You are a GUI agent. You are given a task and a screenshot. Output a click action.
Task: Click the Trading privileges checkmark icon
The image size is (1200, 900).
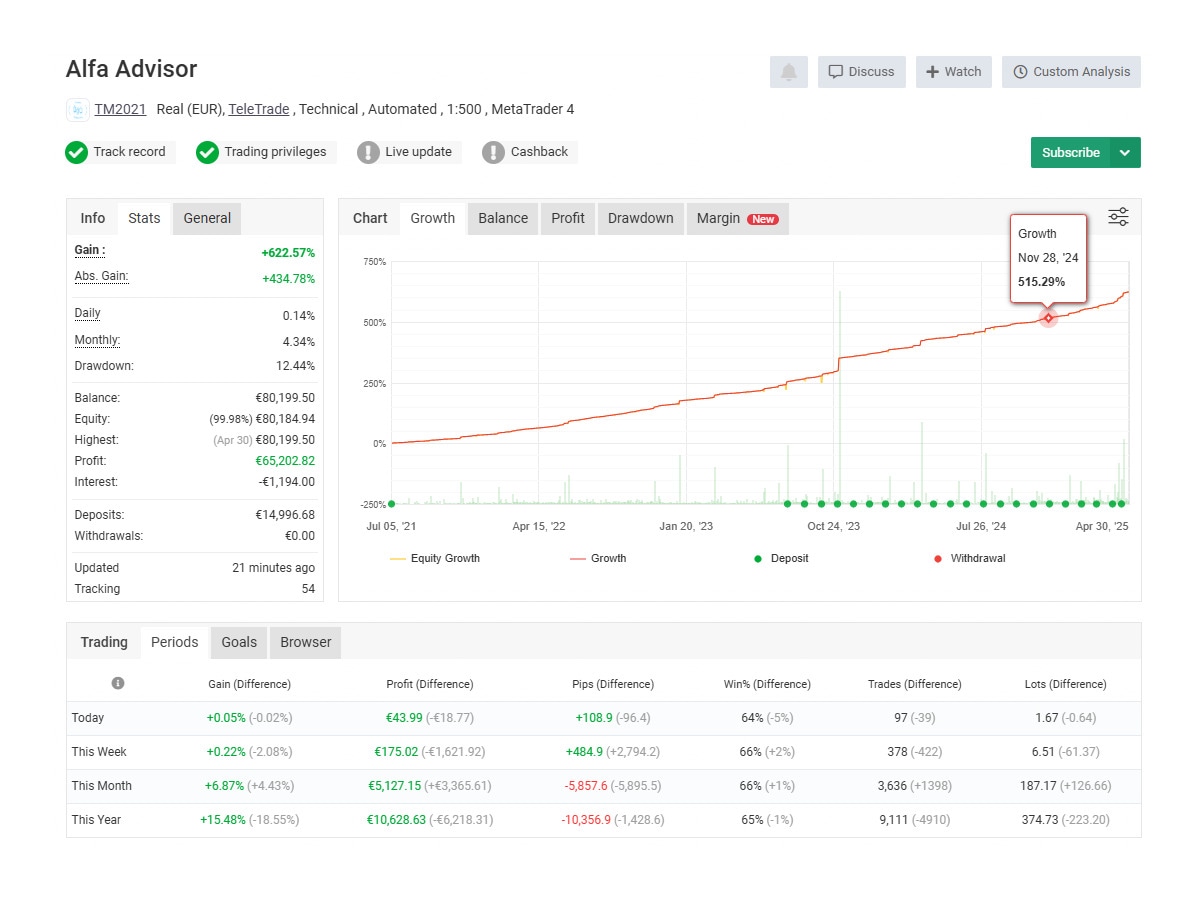(207, 152)
